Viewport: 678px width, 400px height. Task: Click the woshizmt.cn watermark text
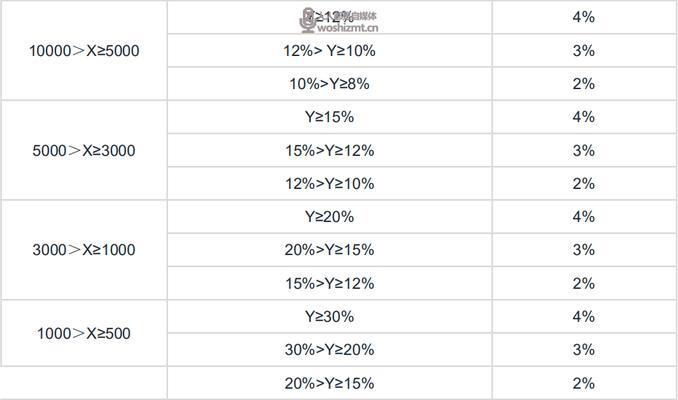pyautogui.click(x=348, y=28)
